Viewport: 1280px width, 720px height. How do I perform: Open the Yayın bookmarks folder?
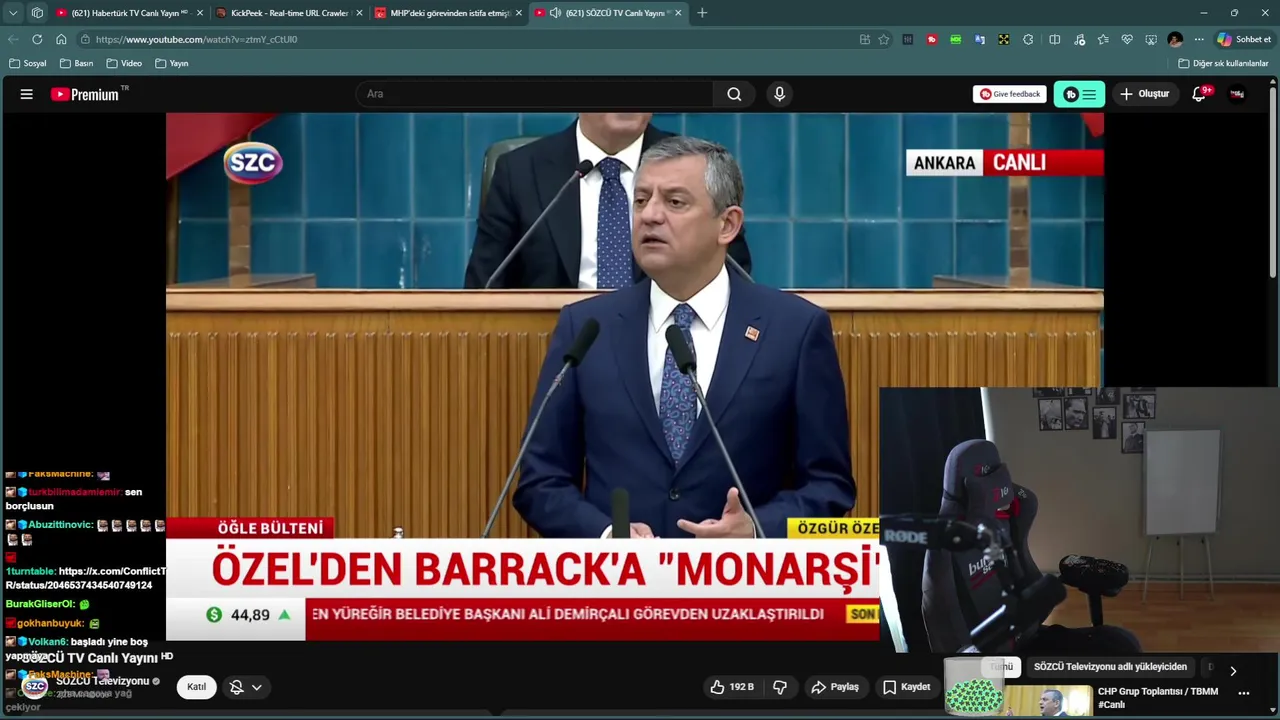172,63
